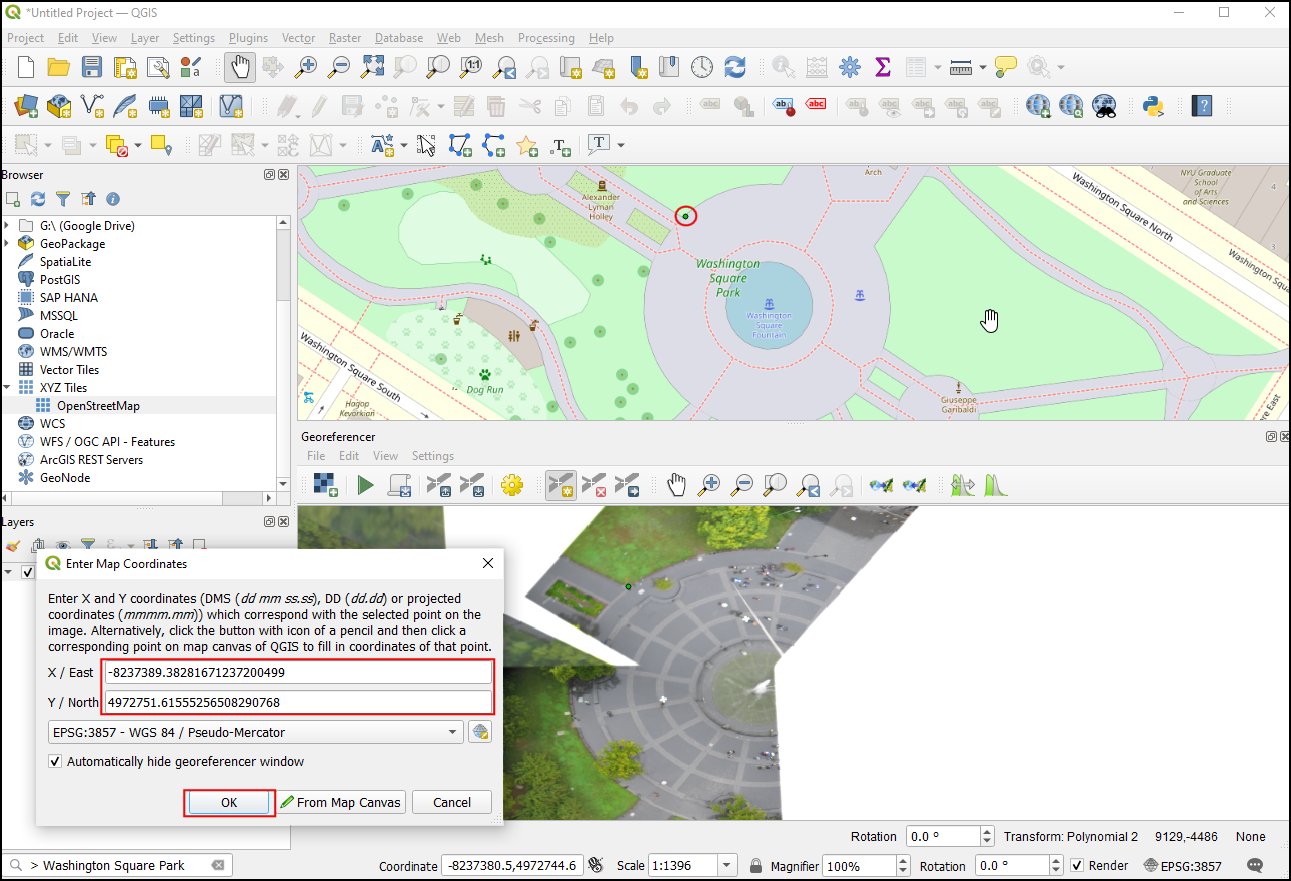Click the From Map Canvas button
Image resolution: width=1291 pixels, height=881 pixels.
341,802
